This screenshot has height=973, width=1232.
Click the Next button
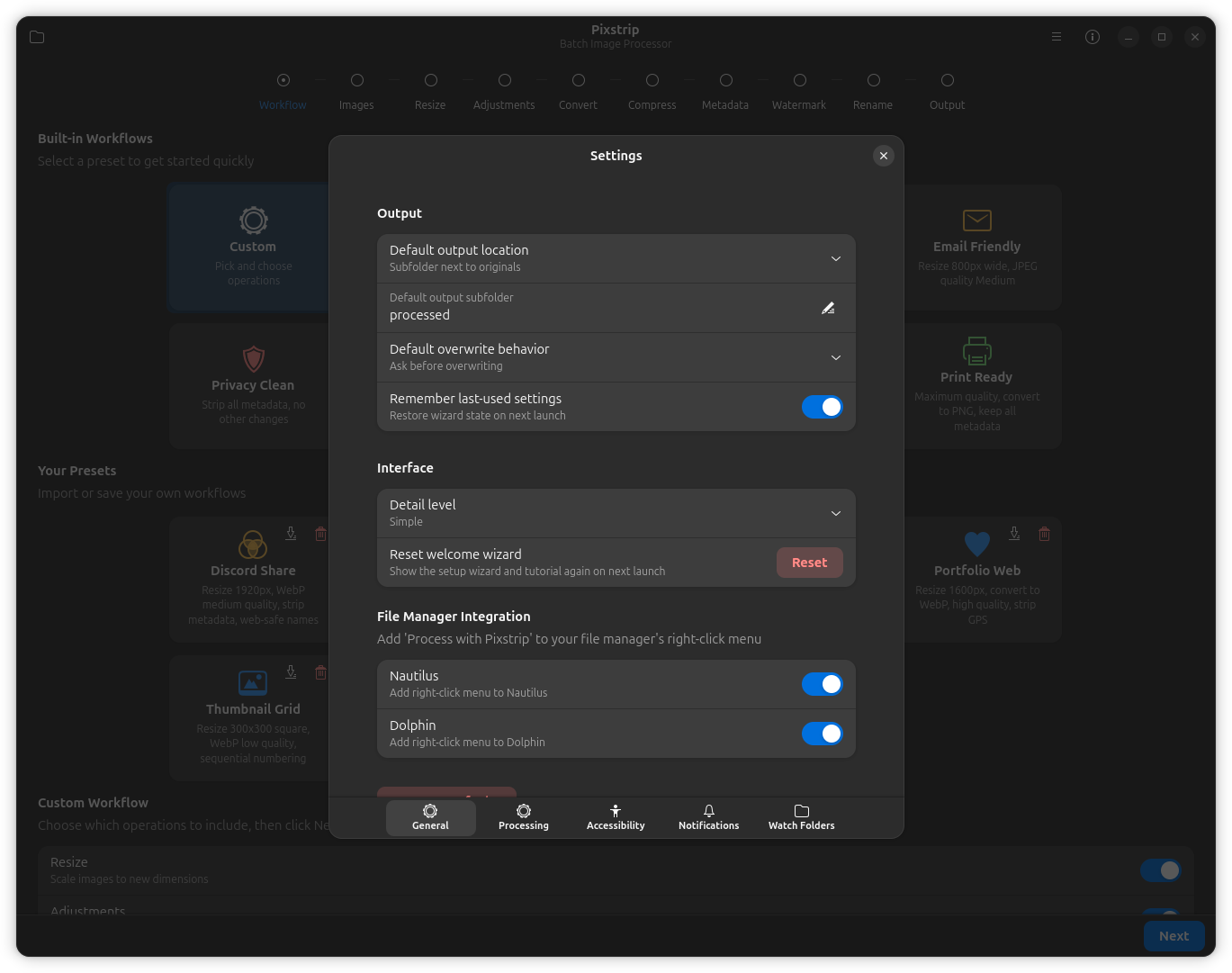pos(1173,936)
